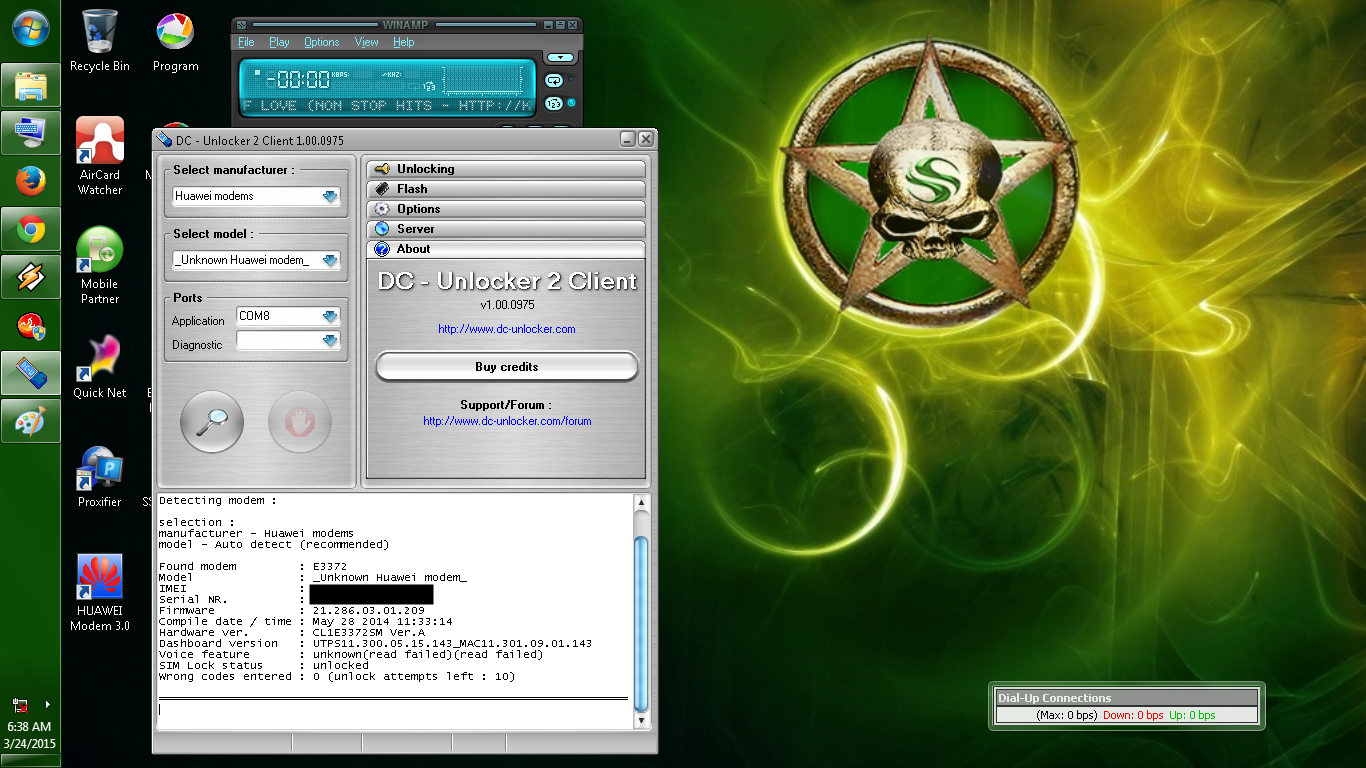The image size is (1366, 768).
Task: Toggle Winamp repeat button
Action: click(x=553, y=80)
